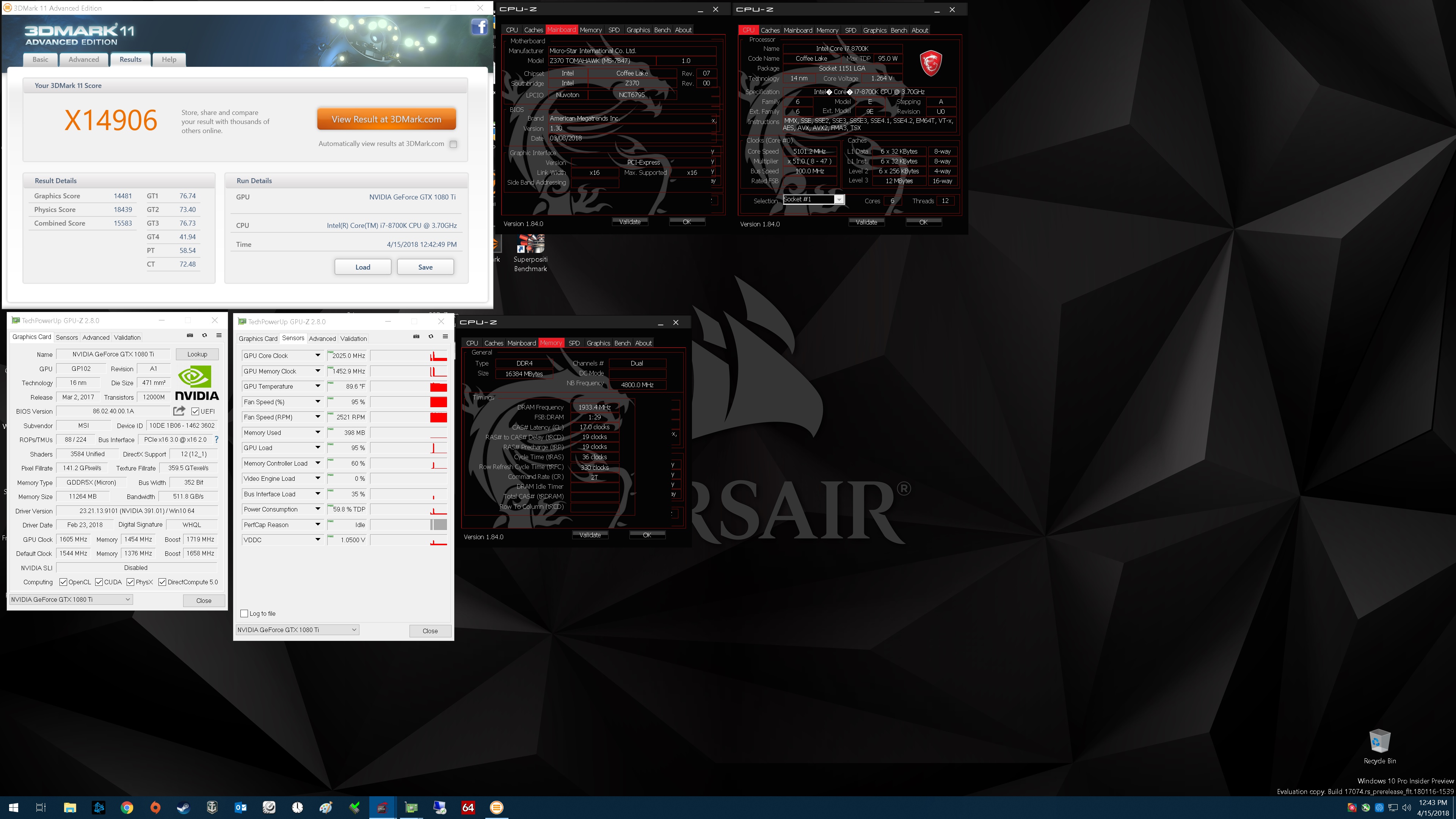Expand the GPU Memory Clock sensor dropdown
Screen dimensions: 1456x819
coord(318,371)
